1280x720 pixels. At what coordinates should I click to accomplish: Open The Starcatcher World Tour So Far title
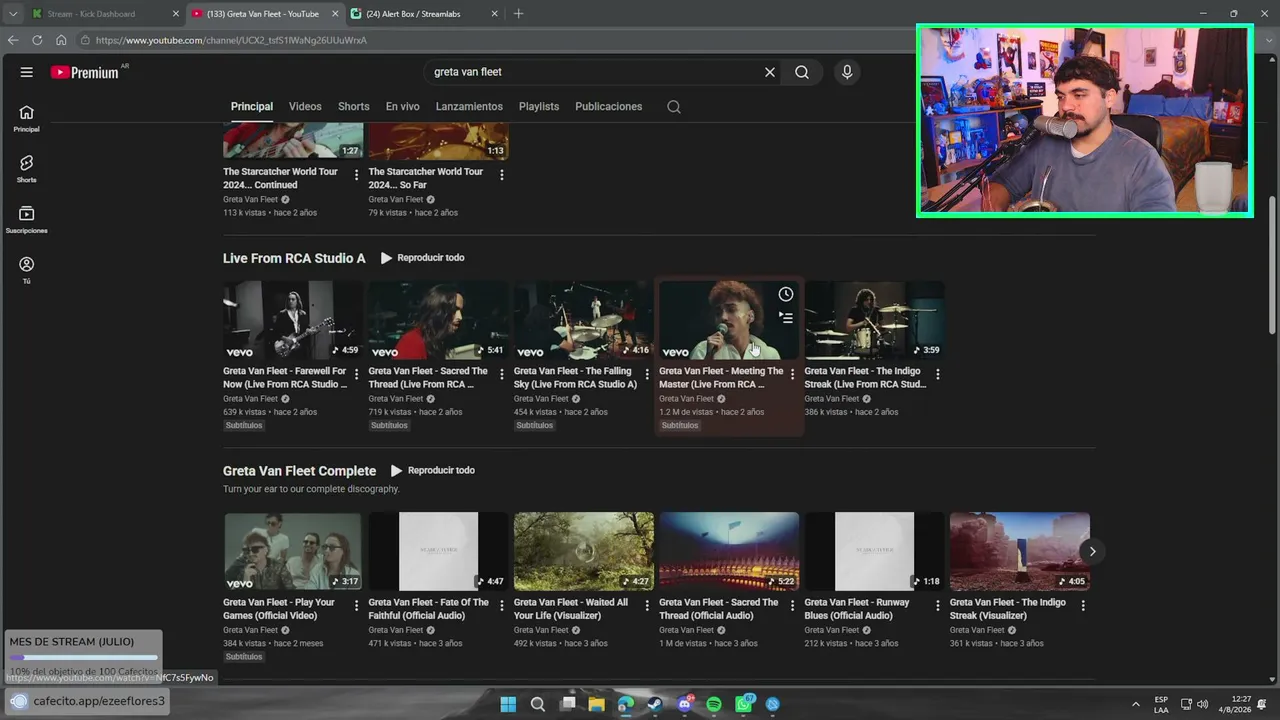click(425, 178)
